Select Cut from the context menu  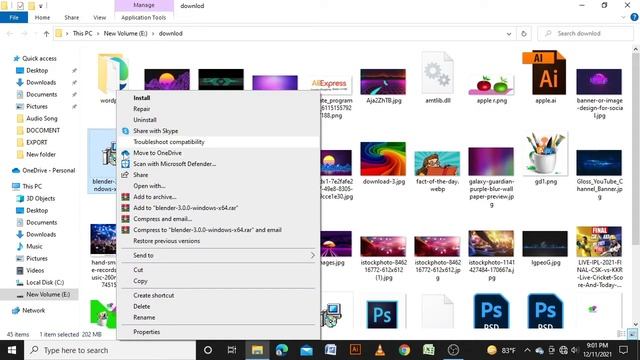(x=138, y=270)
